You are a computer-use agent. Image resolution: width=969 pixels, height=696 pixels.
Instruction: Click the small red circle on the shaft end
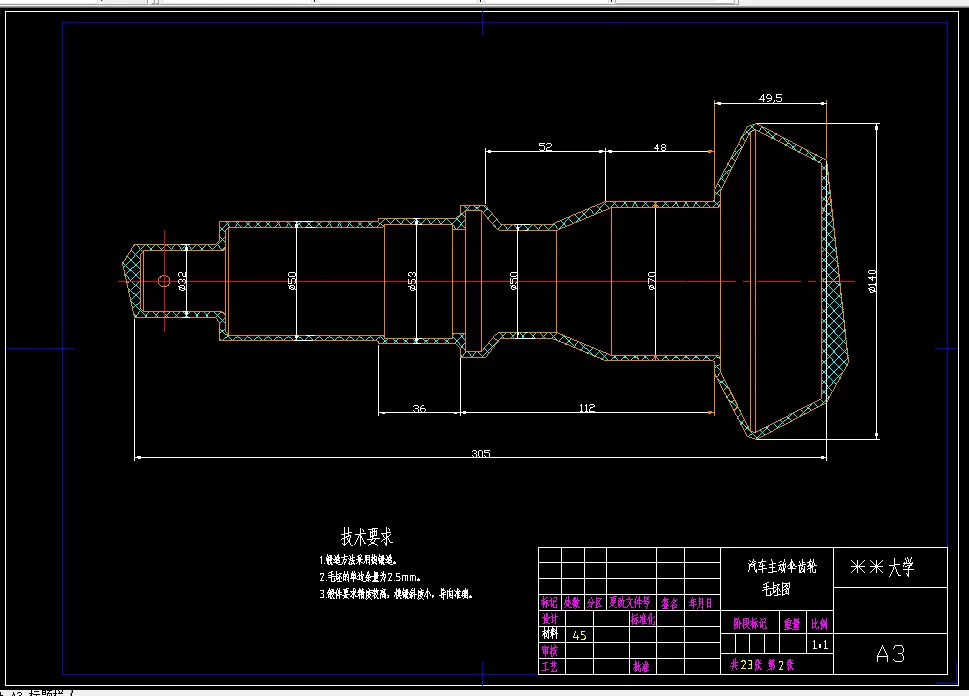pos(164,281)
